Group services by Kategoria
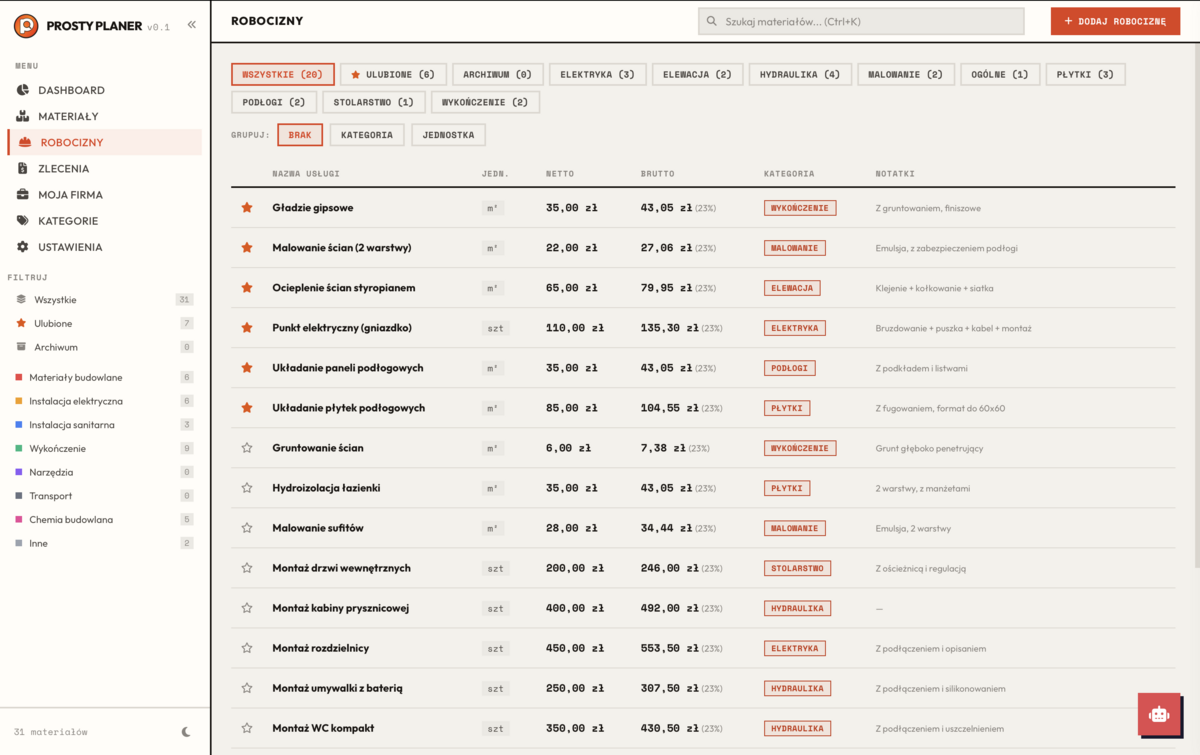Image resolution: width=1200 pixels, height=755 pixels. (x=366, y=135)
